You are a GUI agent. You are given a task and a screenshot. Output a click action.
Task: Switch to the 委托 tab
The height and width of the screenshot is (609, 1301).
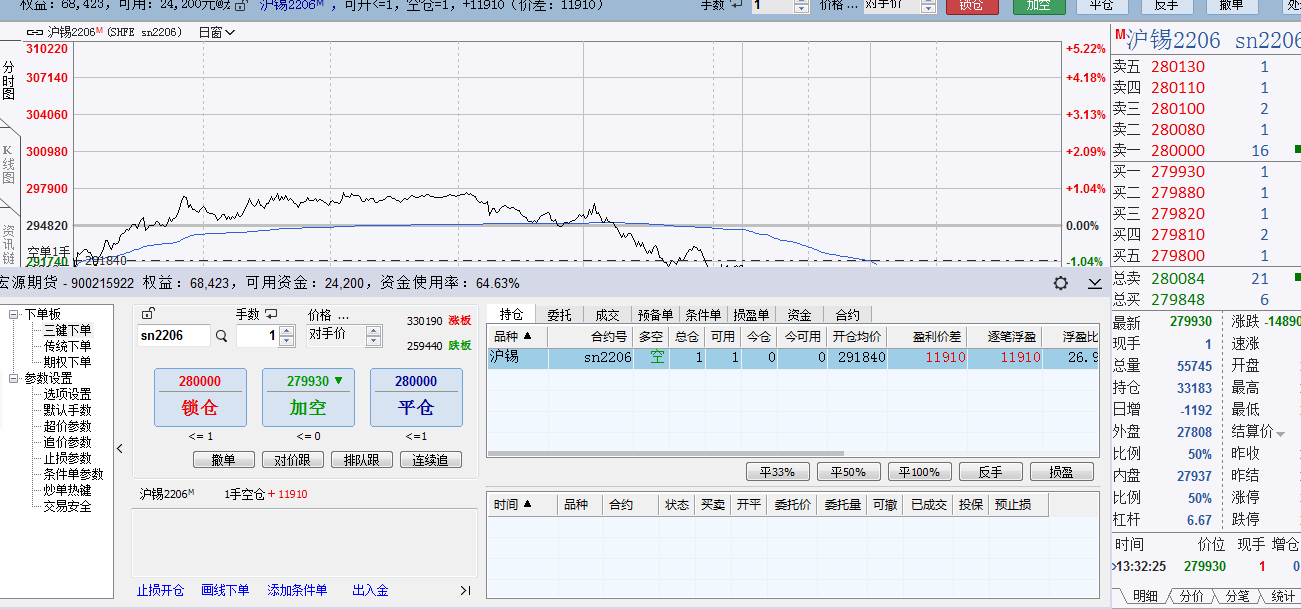[x=559, y=315]
